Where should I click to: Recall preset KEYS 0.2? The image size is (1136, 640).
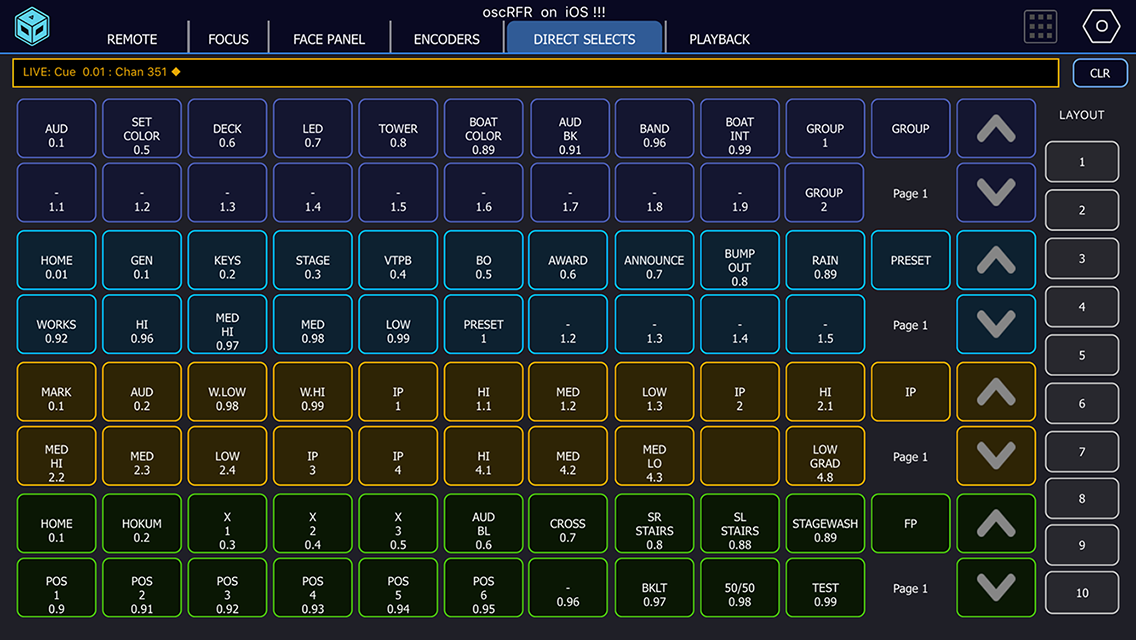[227, 260]
